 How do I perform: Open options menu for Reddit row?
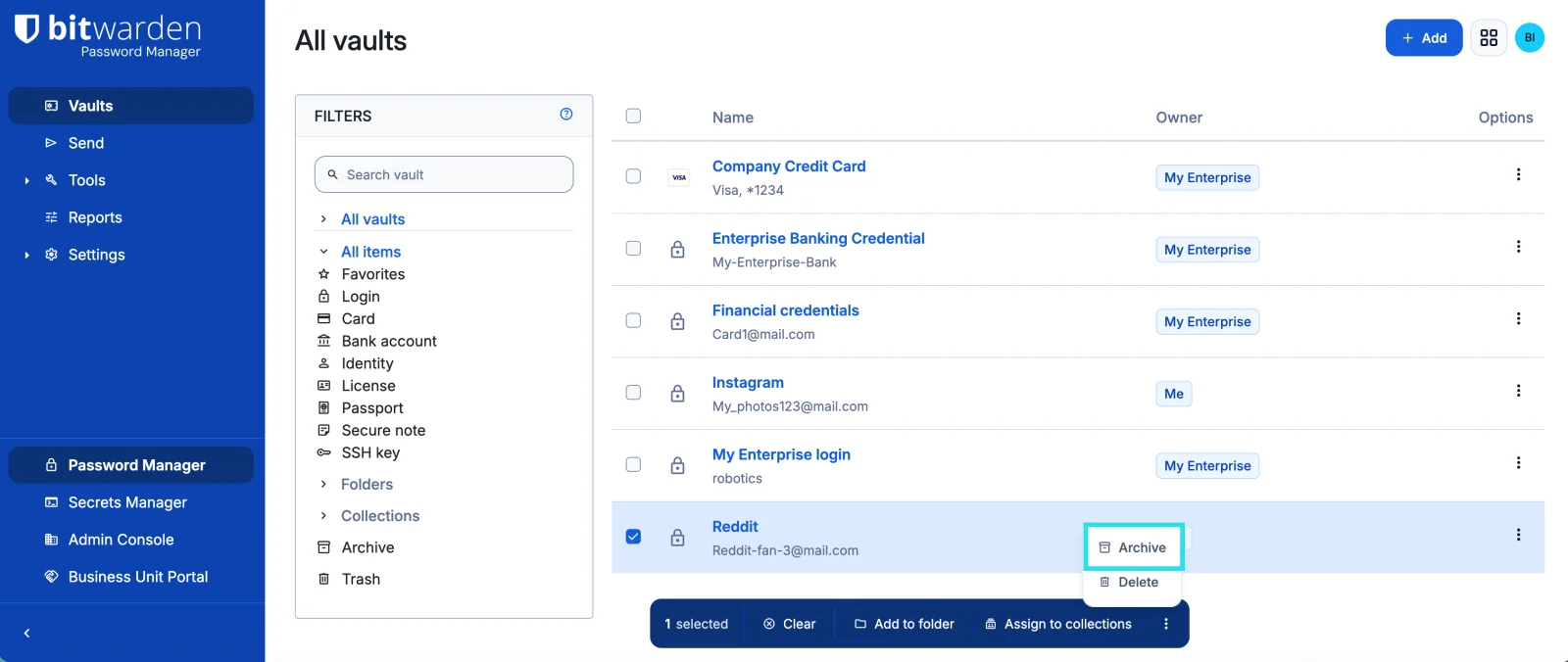click(1518, 535)
